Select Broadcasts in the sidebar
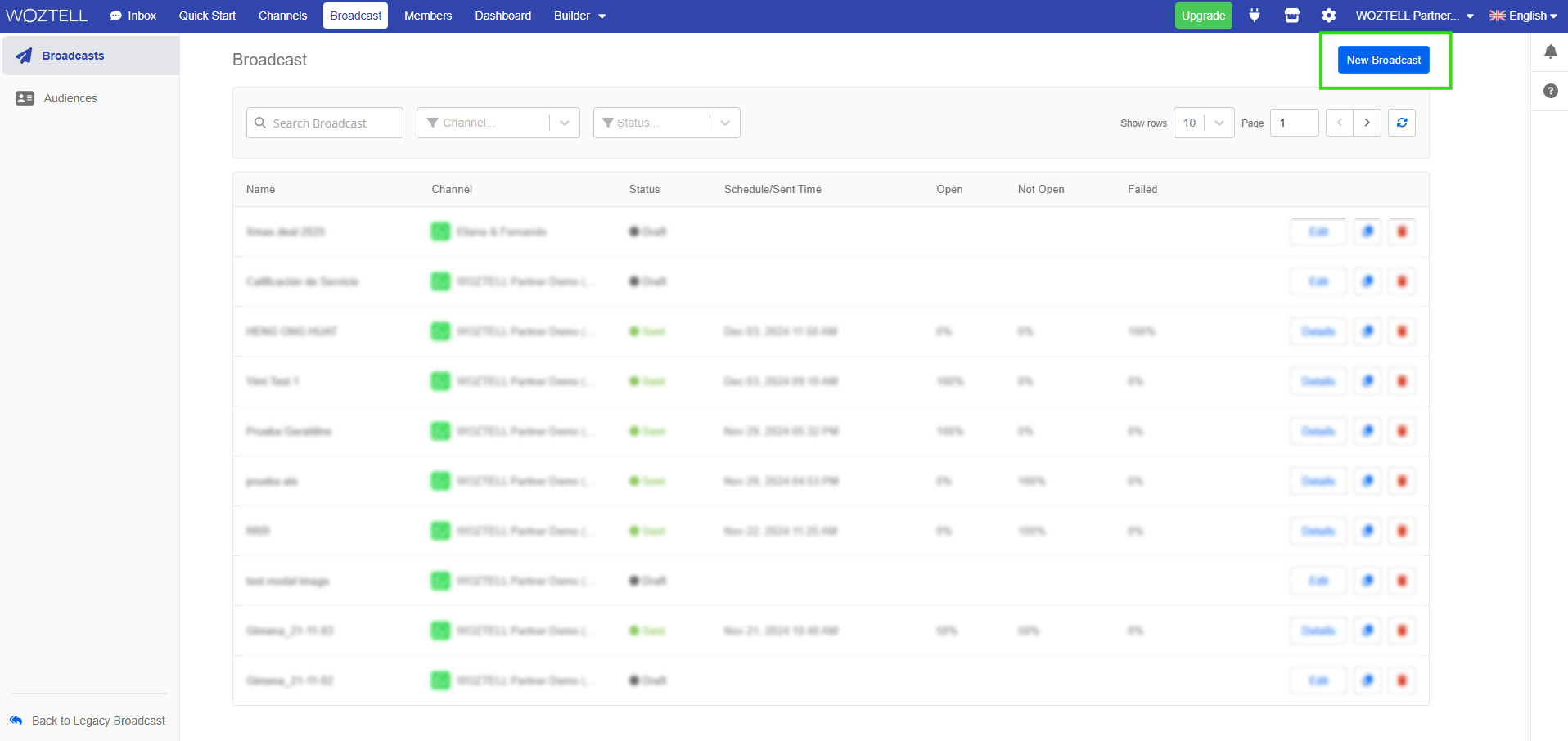 tap(90, 56)
